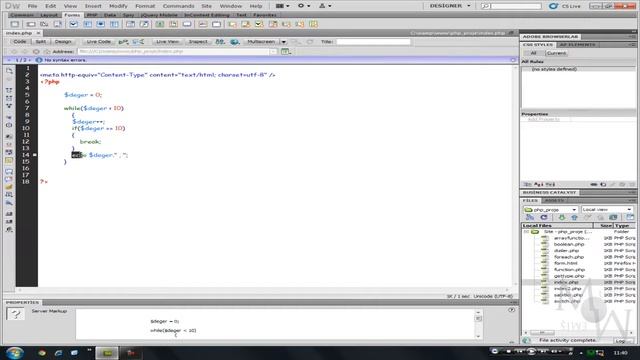
Task: Insert Spry Validation Checkbox icon
Action: pyautogui.click(x=259, y=24)
